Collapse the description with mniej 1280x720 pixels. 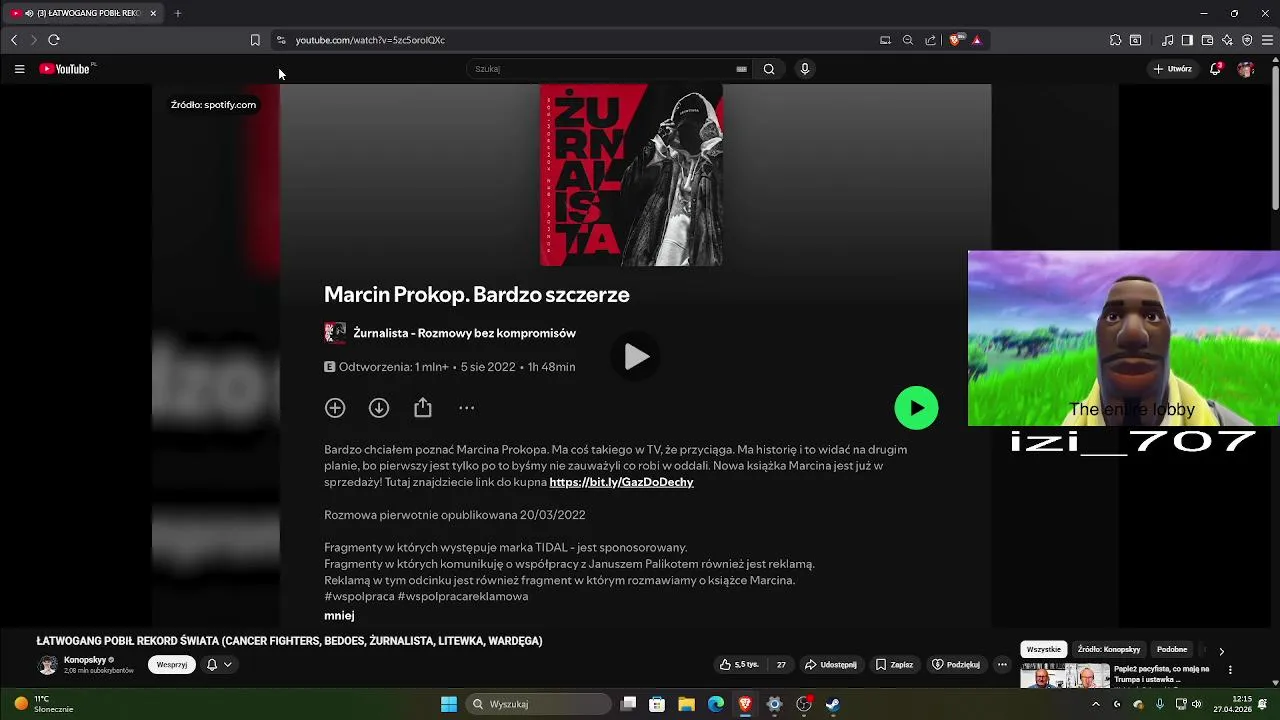click(339, 616)
